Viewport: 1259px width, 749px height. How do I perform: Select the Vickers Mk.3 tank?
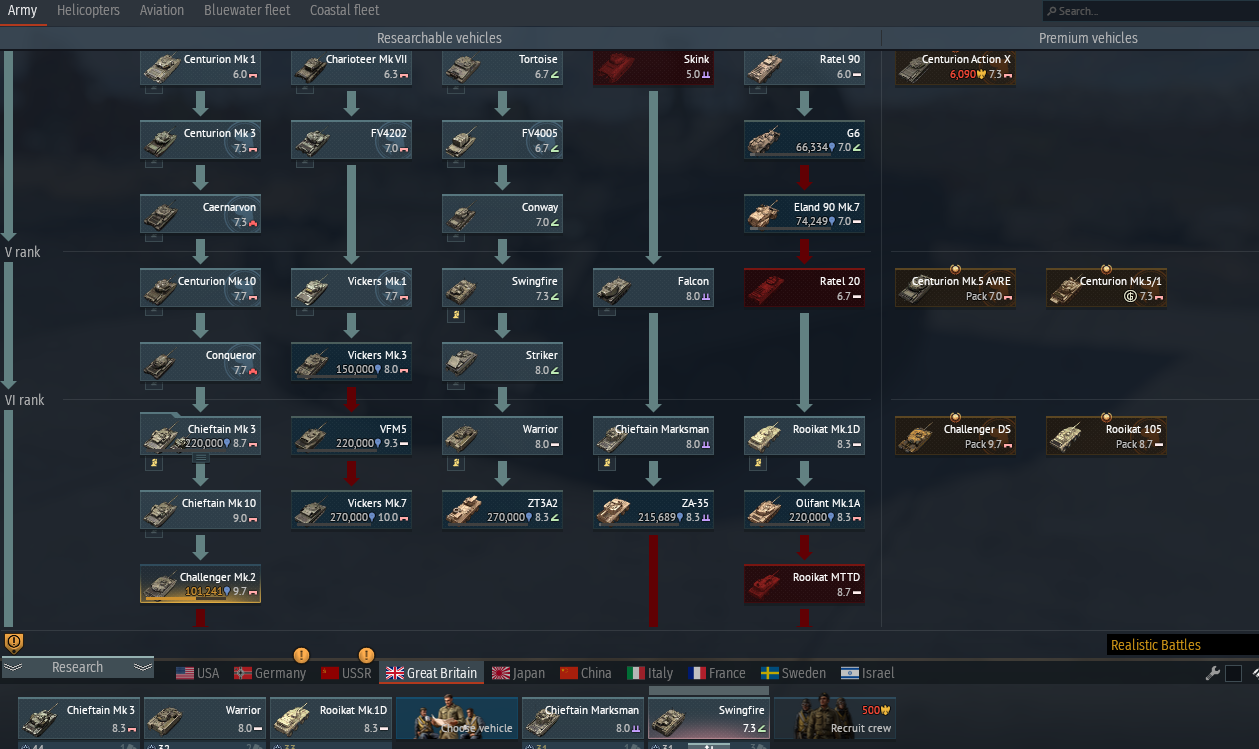[351, 362]
